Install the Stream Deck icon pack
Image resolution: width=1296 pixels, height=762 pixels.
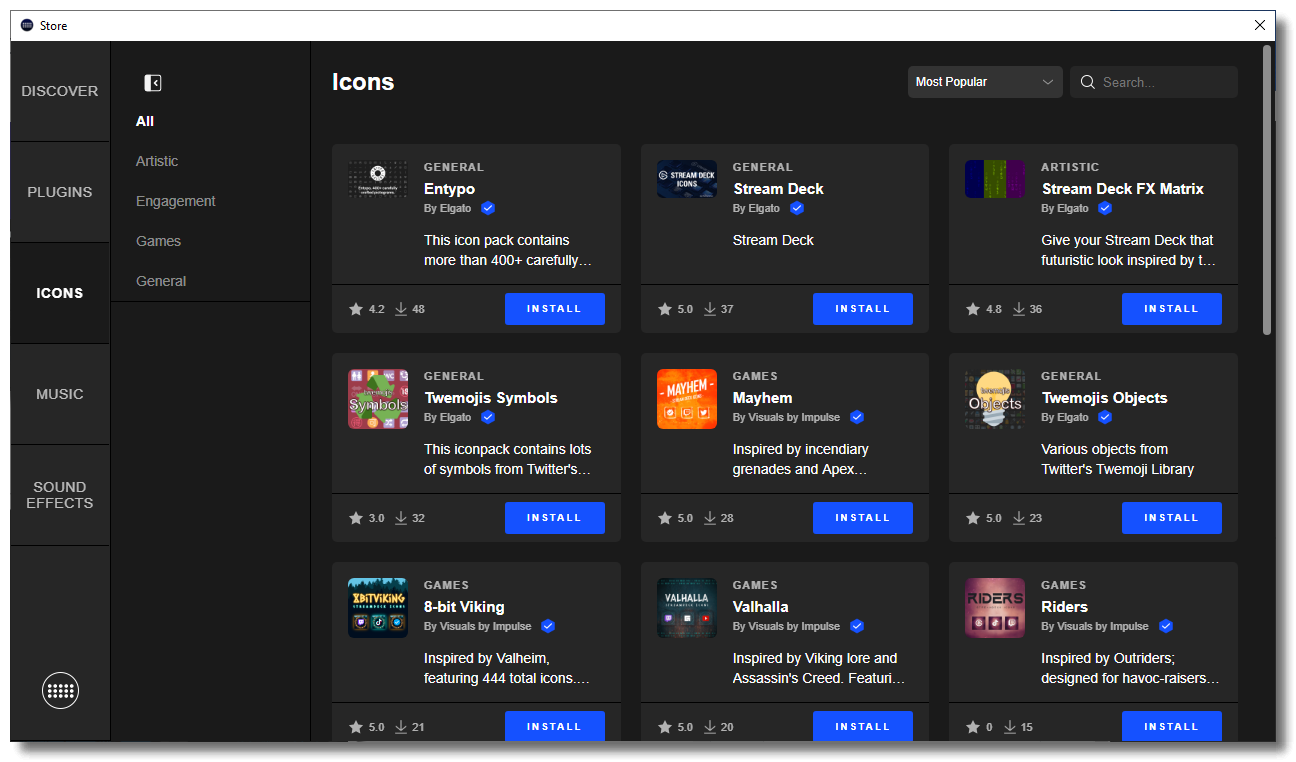tap(863, 309)
